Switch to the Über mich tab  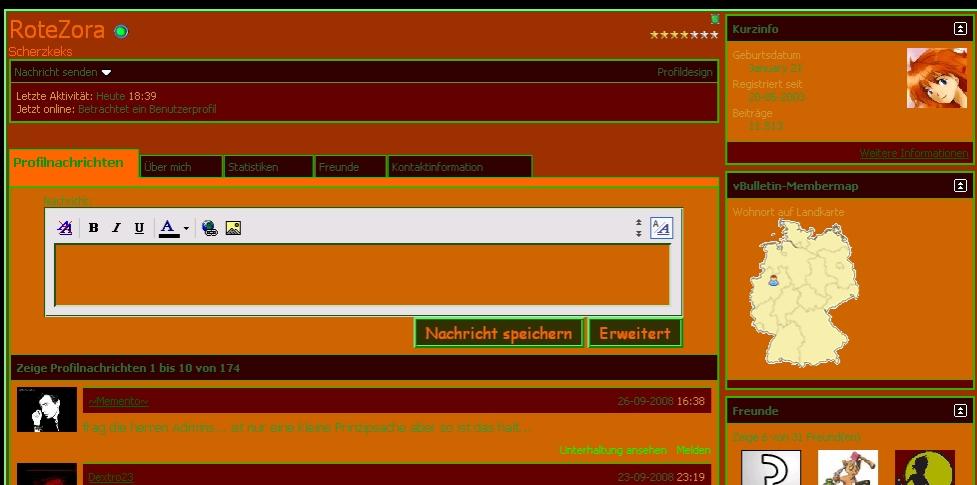click(180, 167)
